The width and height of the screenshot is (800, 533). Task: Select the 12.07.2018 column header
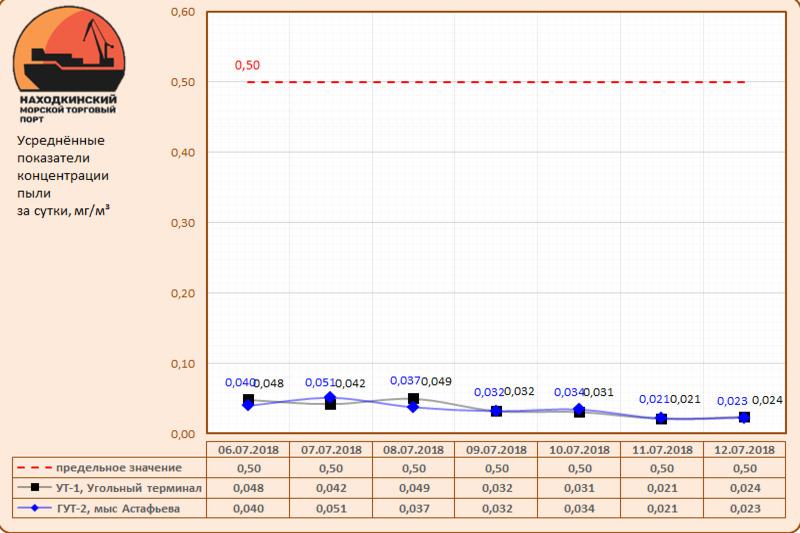pyautogui.click(x=744, y=450)
